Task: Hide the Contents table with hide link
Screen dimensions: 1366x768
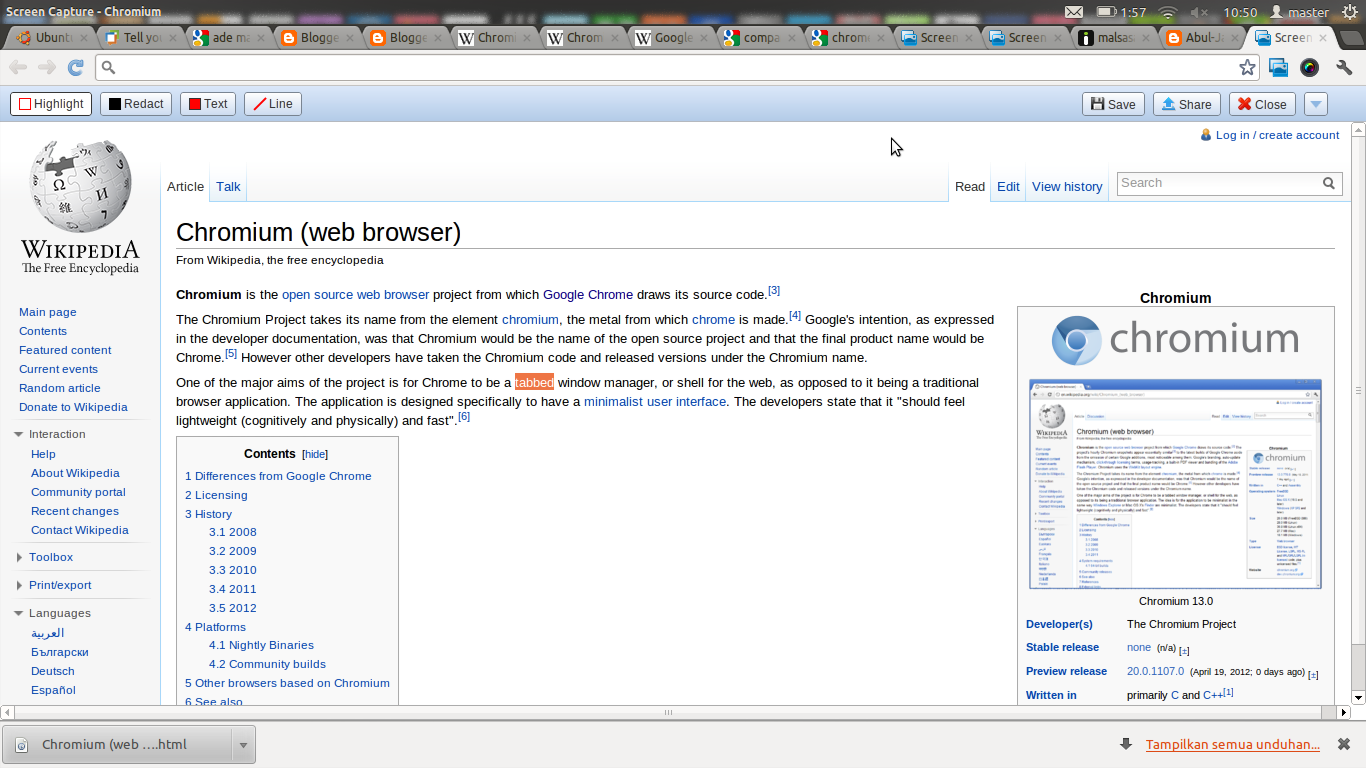Action: (315, 454)
